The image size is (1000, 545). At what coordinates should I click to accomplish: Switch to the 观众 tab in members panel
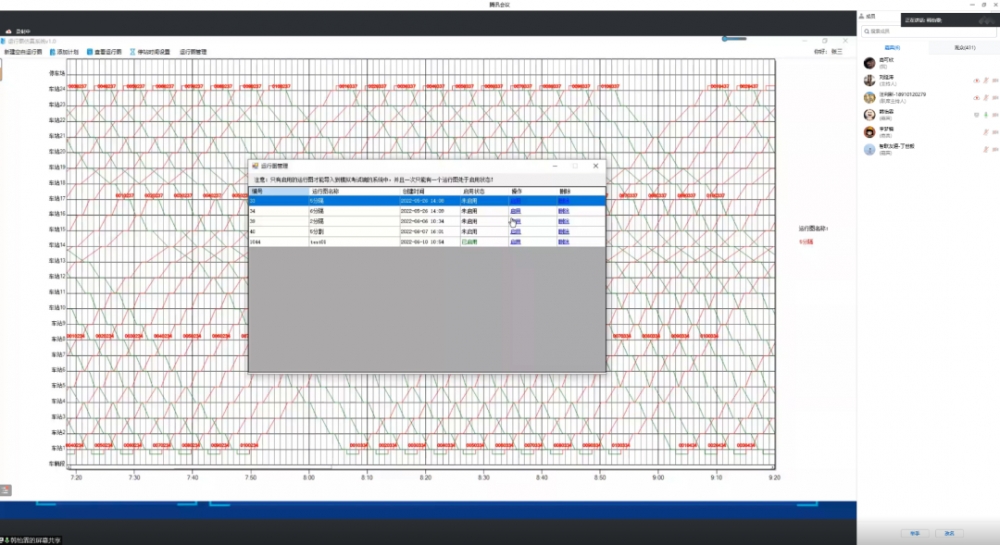pos(964,47)
